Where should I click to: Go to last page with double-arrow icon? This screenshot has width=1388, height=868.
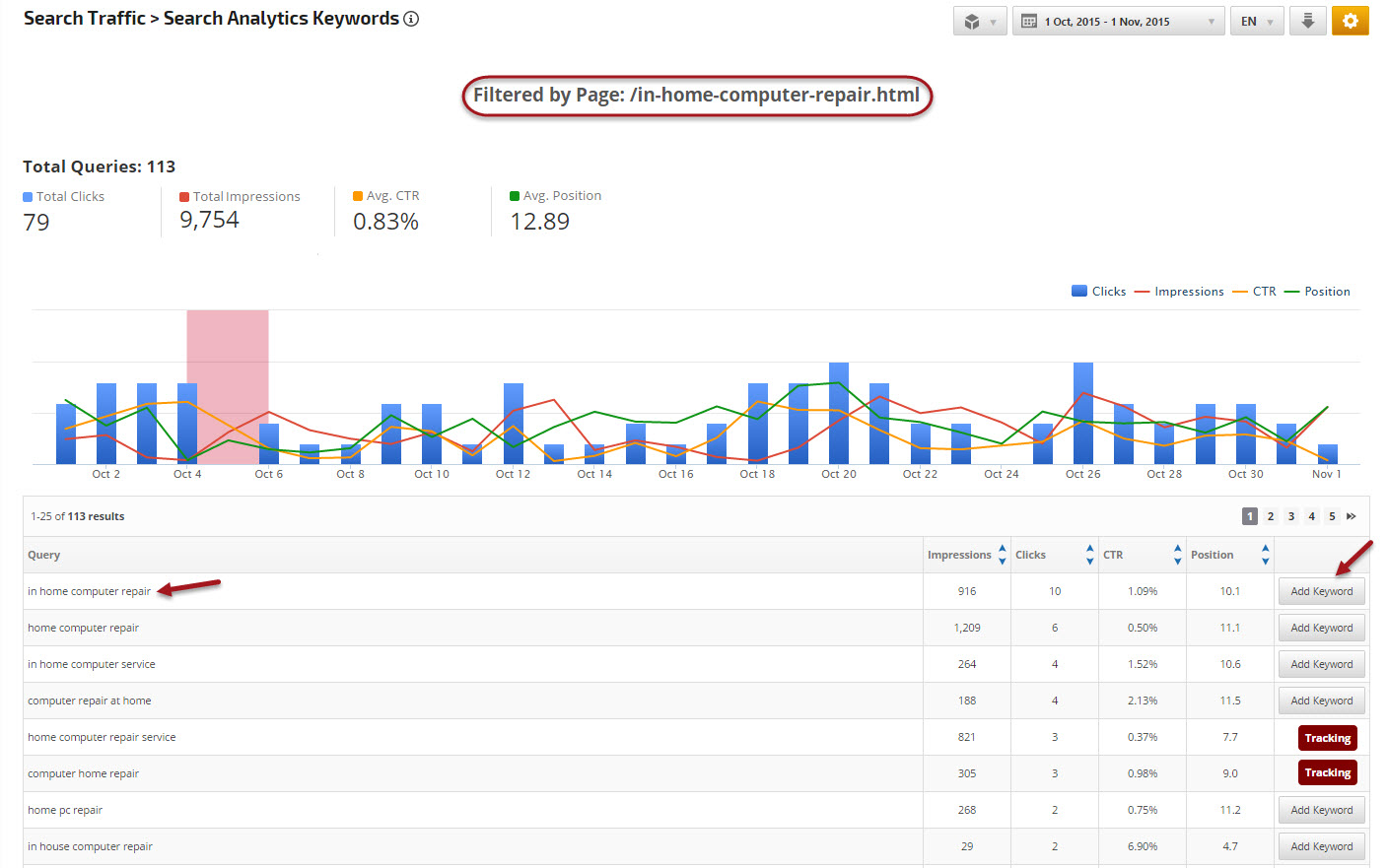click(1352, 516)
